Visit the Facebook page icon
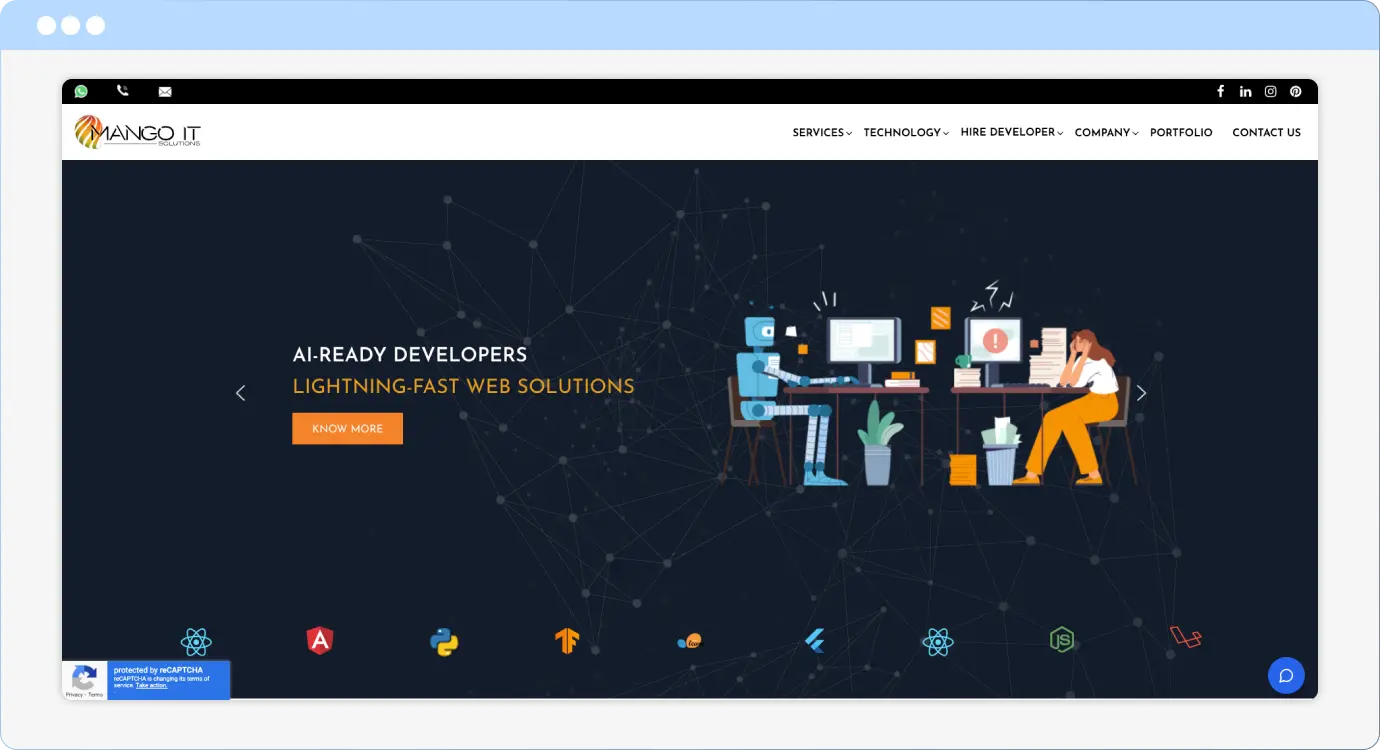This screenshot has width=1380, height=750. [1220, 91]
